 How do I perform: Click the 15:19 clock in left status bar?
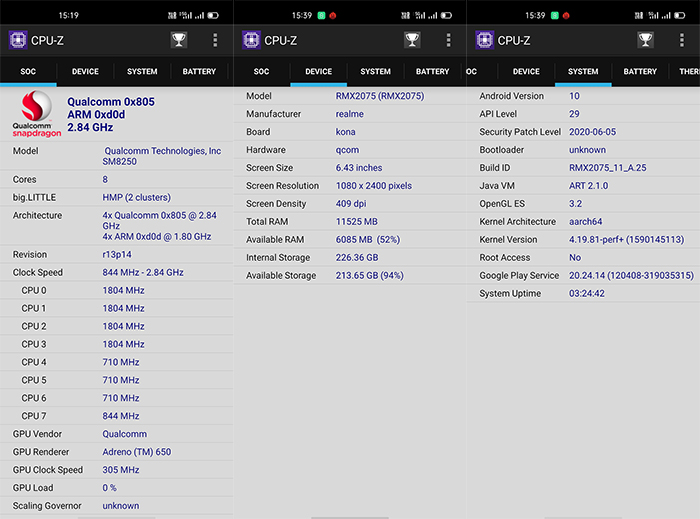point(69,16)
